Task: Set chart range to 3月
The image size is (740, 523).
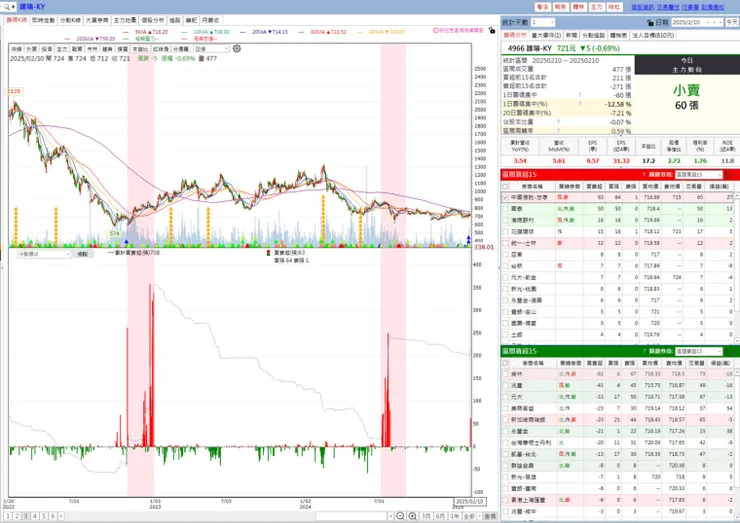Action: point(426,516)
